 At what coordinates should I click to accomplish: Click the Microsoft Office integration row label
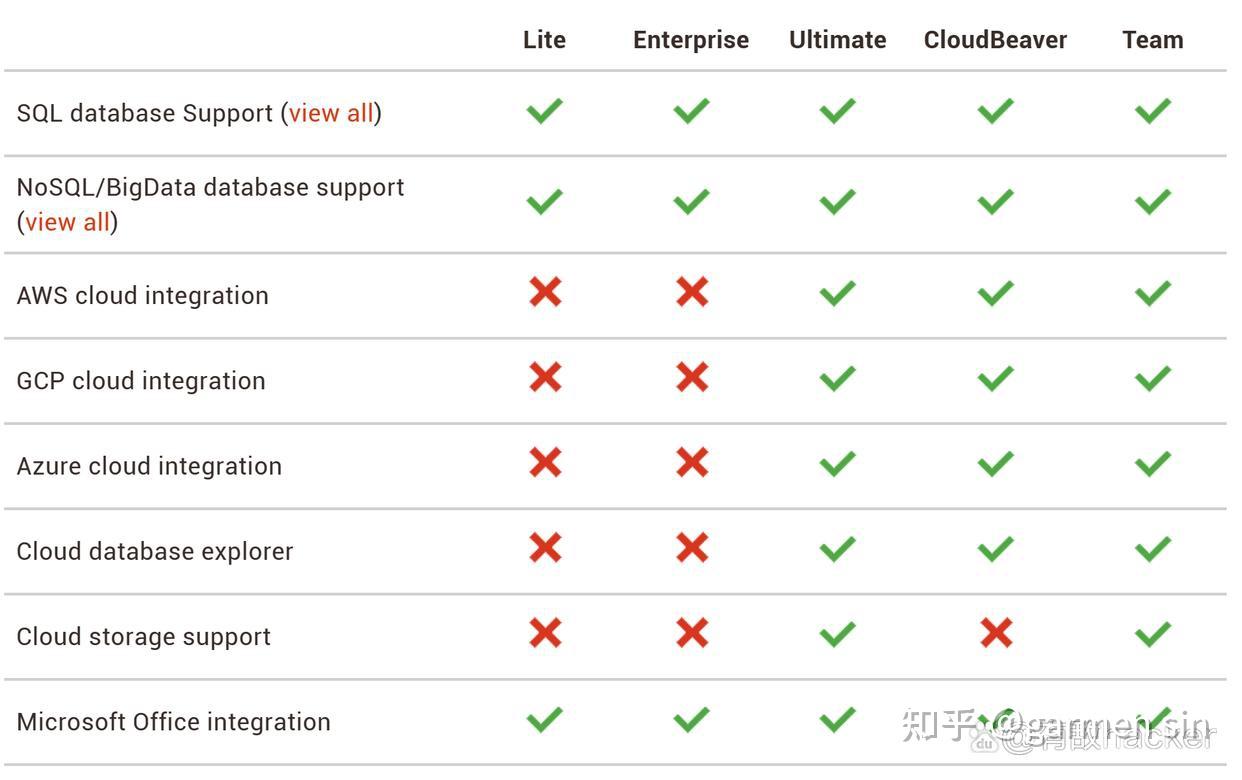[173, 722]
